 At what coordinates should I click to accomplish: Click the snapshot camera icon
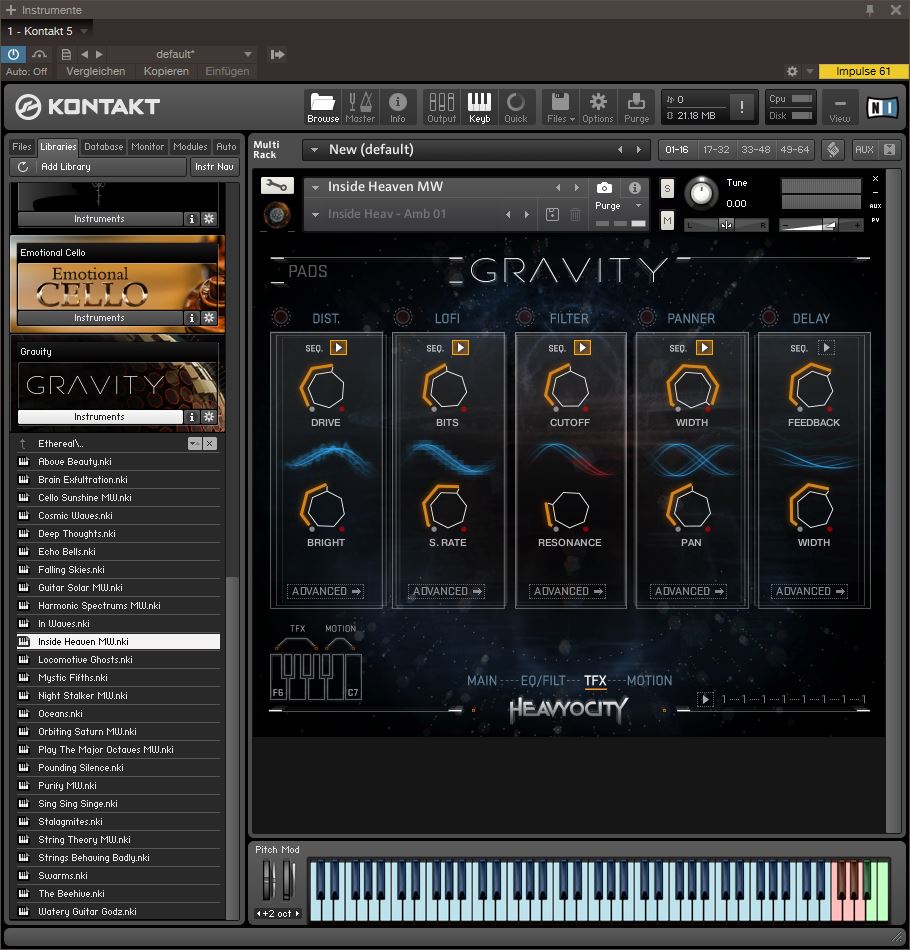coord(604,188)
